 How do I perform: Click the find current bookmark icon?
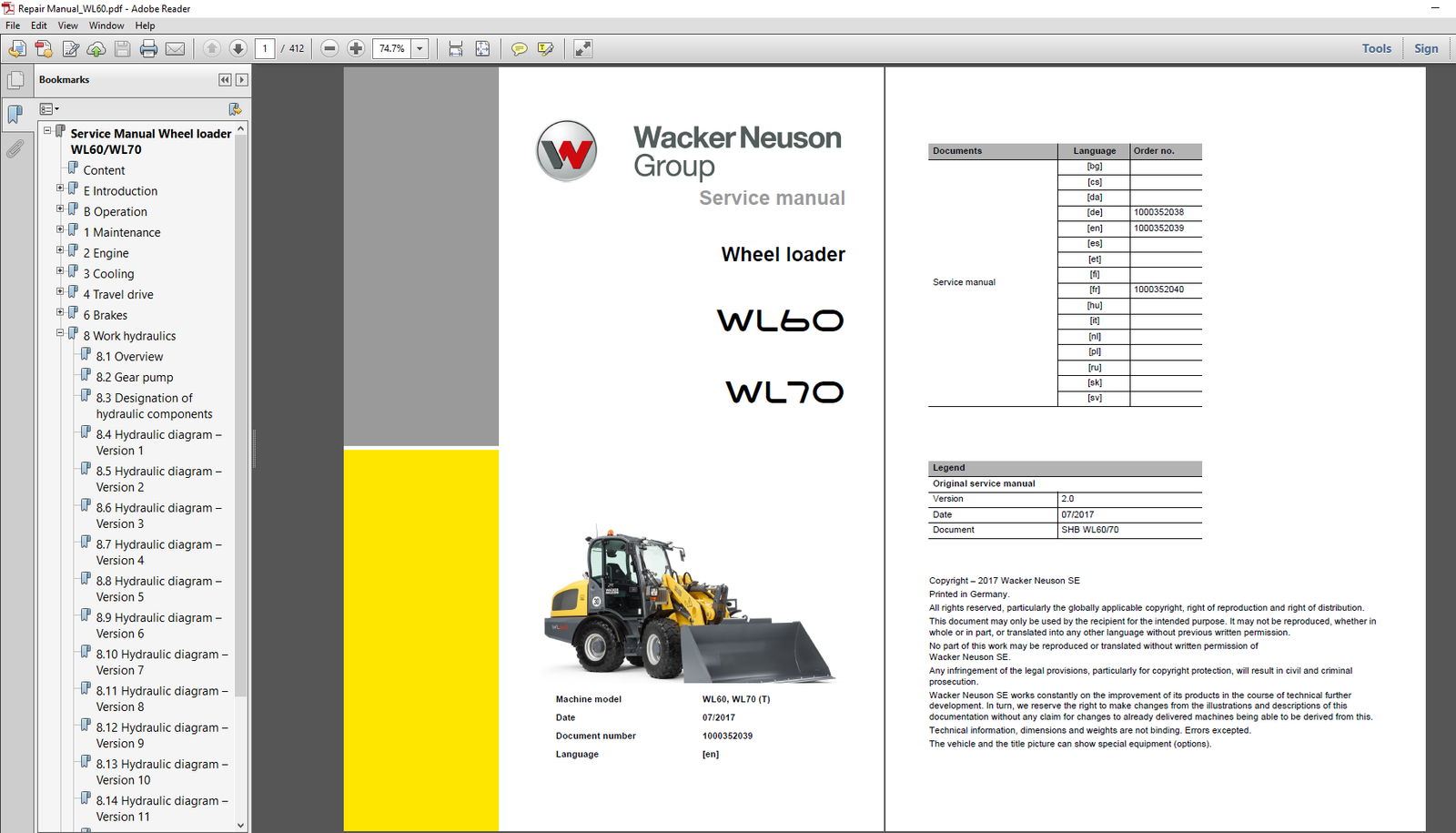click(235, 109)
